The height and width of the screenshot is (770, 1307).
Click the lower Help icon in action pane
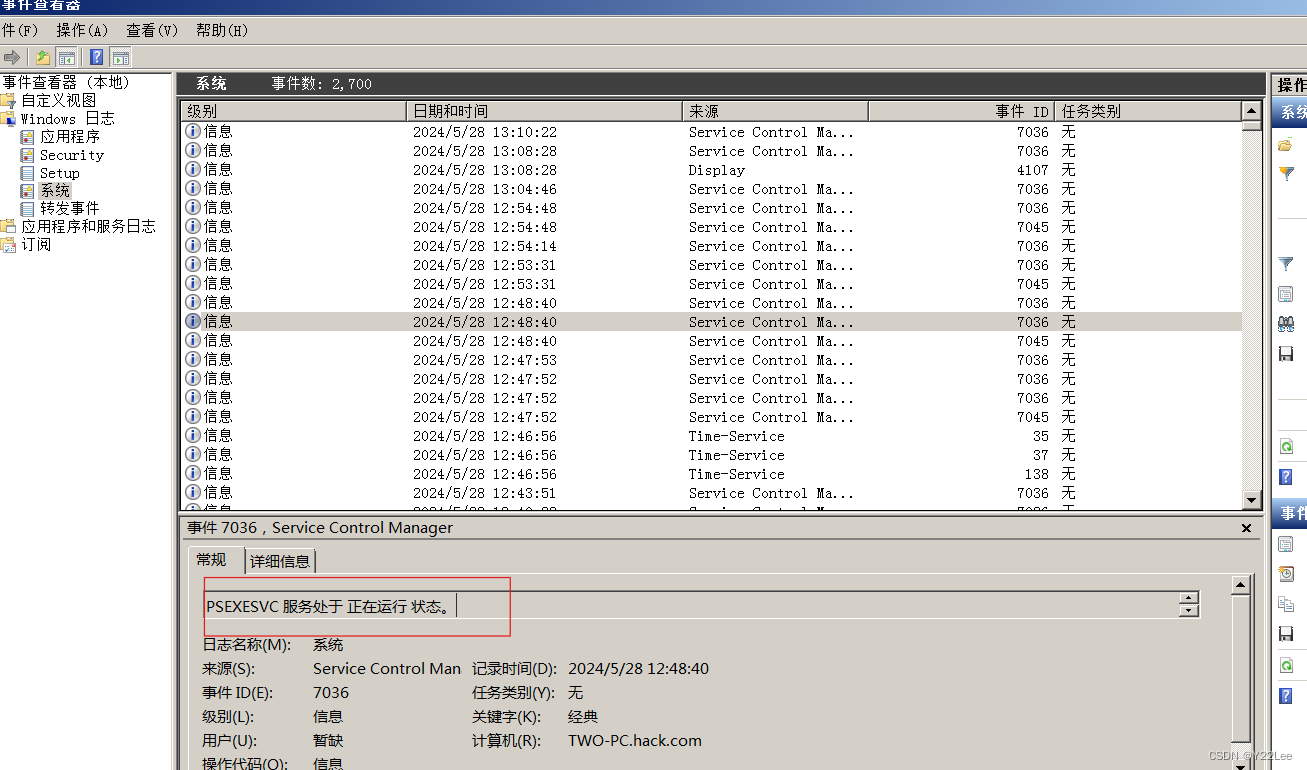[1286, 696]
